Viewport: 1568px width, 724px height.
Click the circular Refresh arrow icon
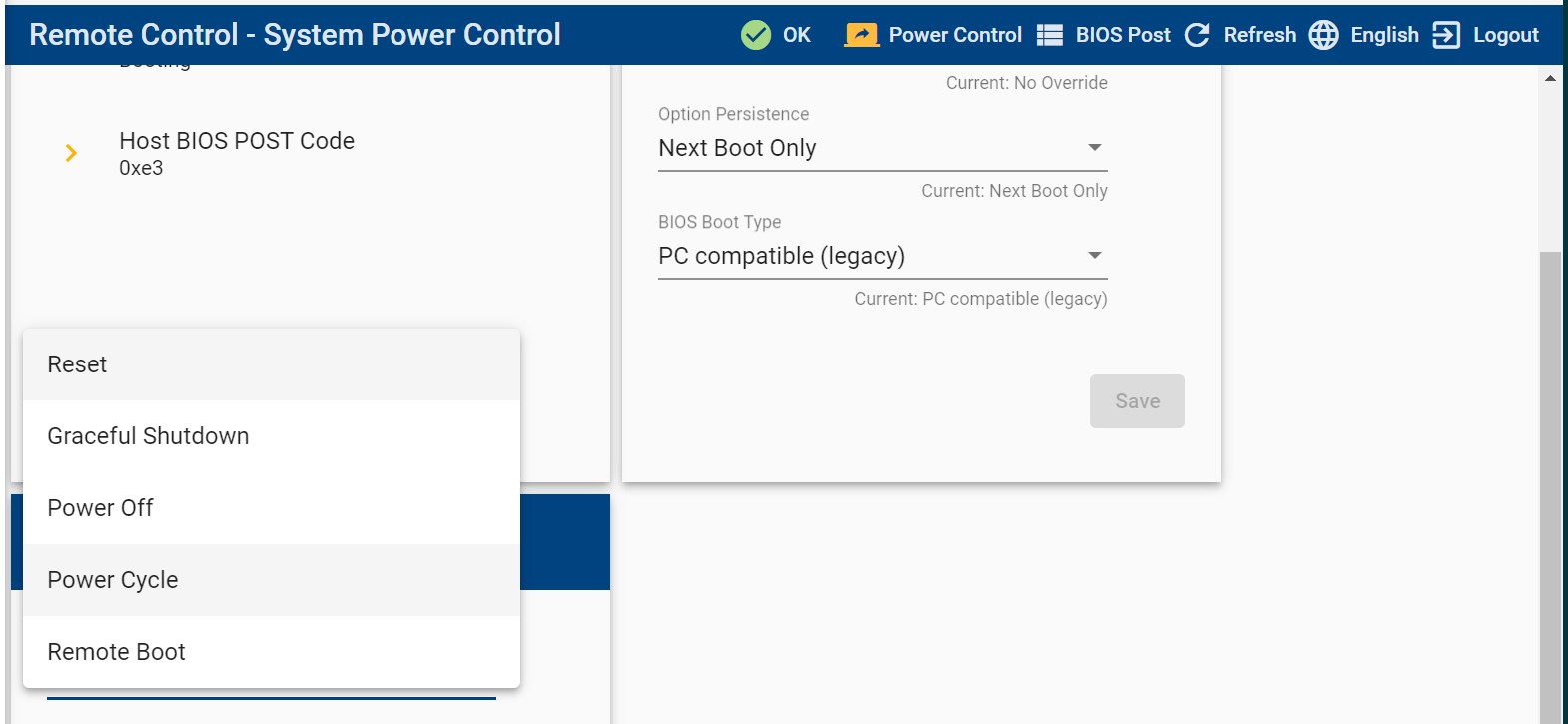coord(1197,35)
